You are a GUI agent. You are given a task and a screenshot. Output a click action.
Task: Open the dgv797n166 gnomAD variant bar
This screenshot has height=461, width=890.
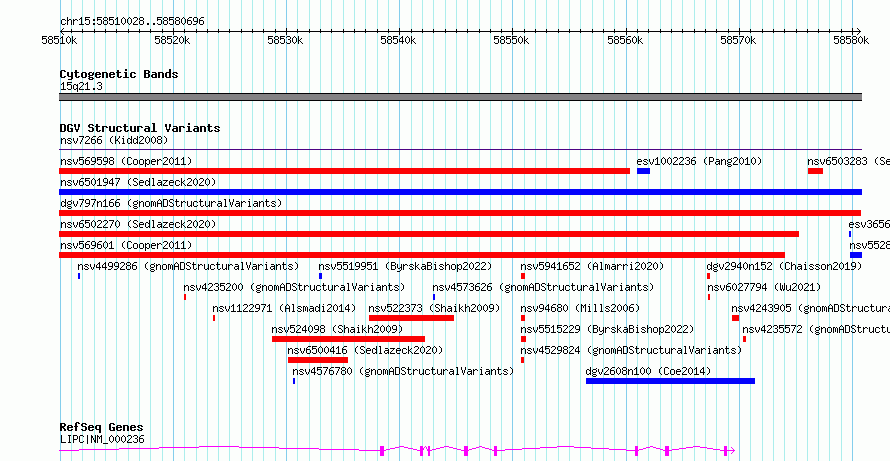point(460,213)
